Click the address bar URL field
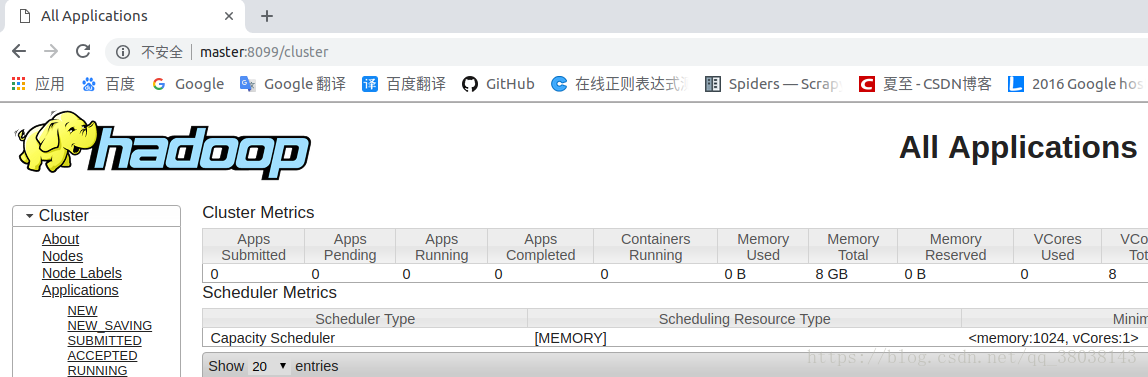Image resolution: width=1148 pixels, height=377 pixels. coord(630,52)
